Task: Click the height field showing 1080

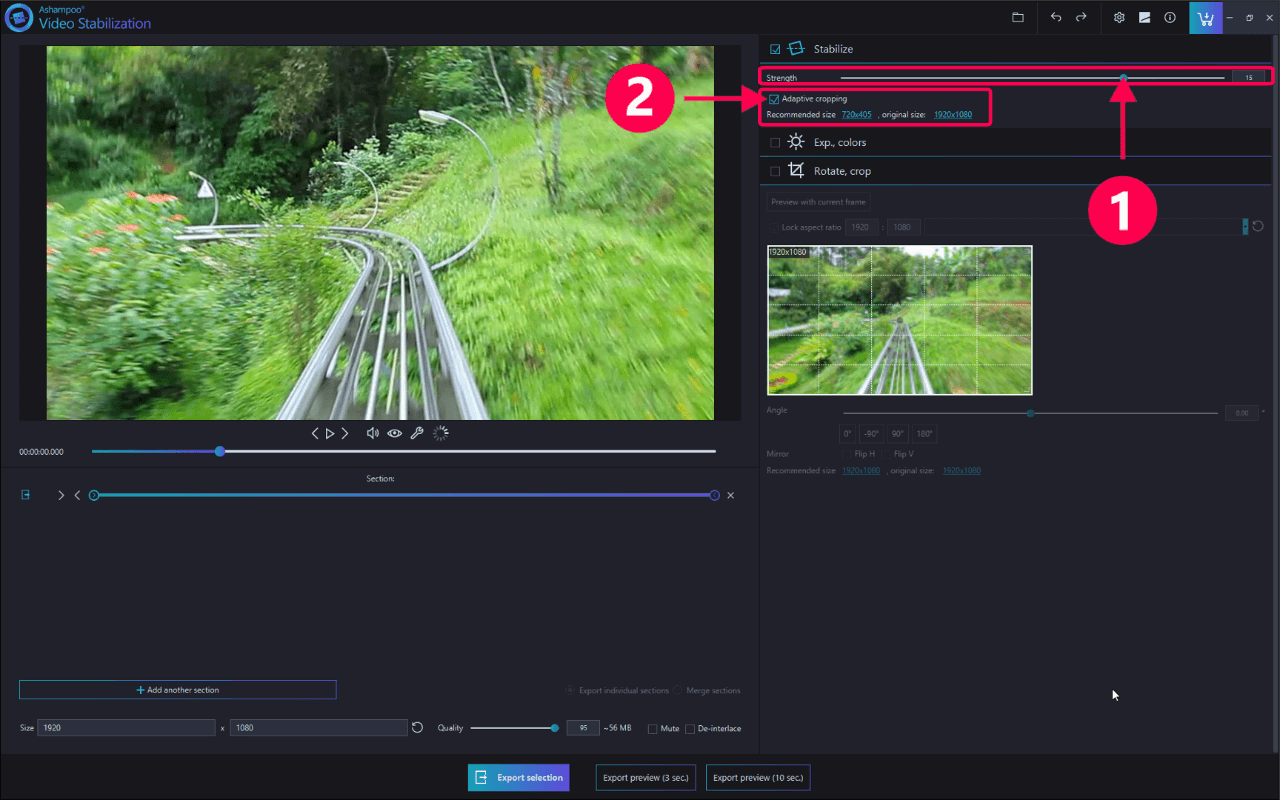Action: click(318, 728)
